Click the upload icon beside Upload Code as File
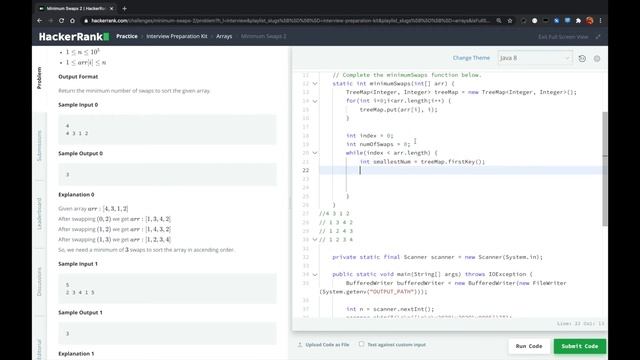The height and width of the screenshot is (360, 640). coord(300,344)
